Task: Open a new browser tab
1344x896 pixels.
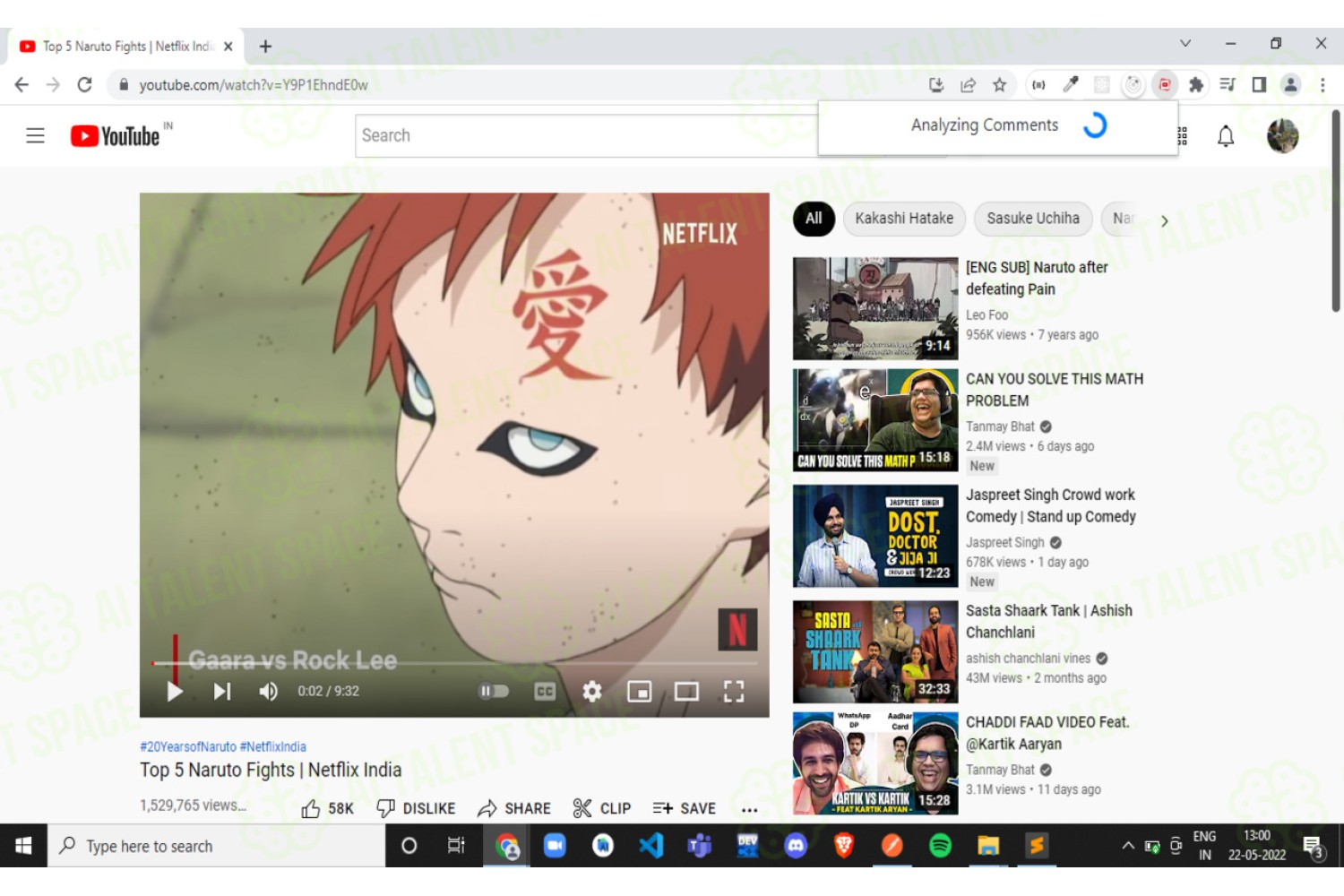Action: pos(265,47)
